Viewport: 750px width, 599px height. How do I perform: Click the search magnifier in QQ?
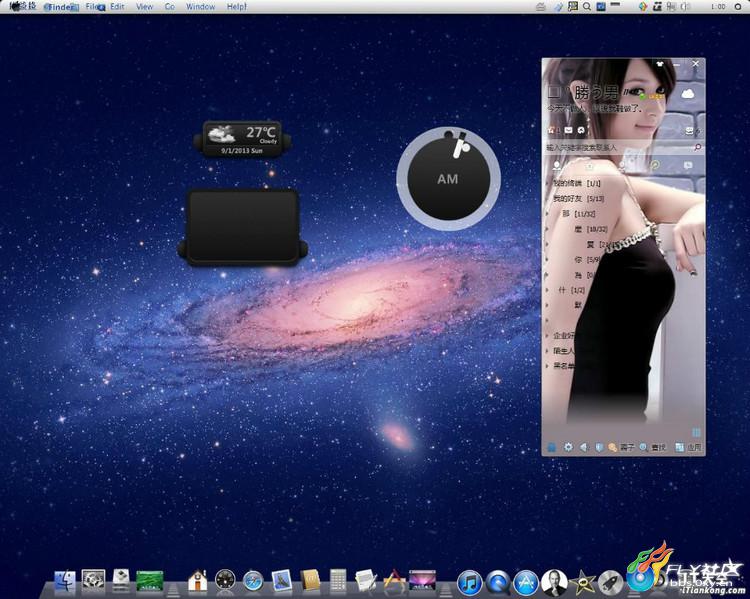point(698,147)
